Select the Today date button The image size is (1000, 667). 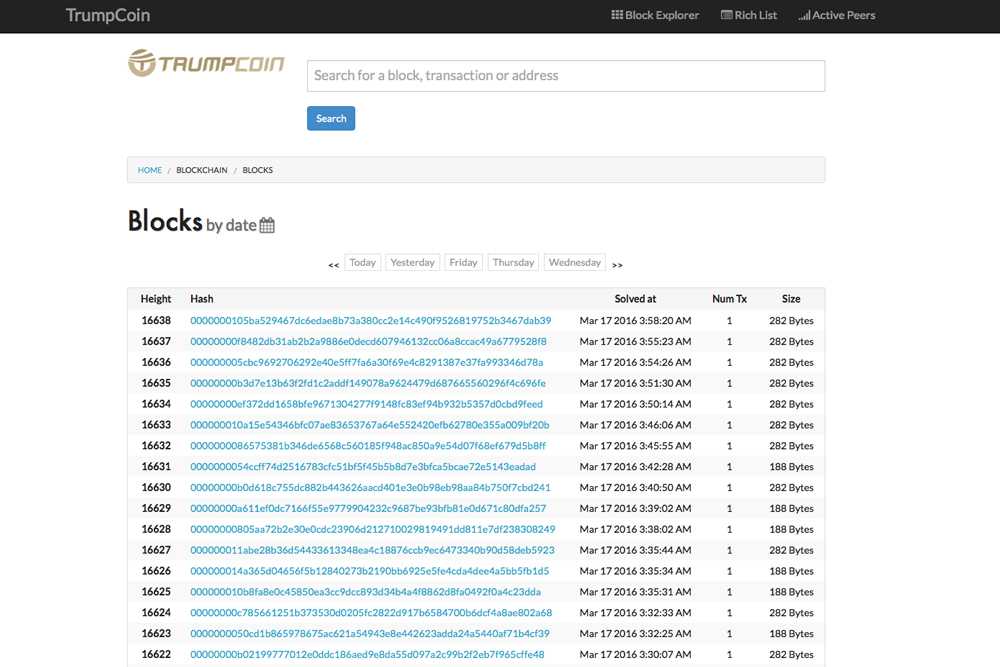point(362,263)
